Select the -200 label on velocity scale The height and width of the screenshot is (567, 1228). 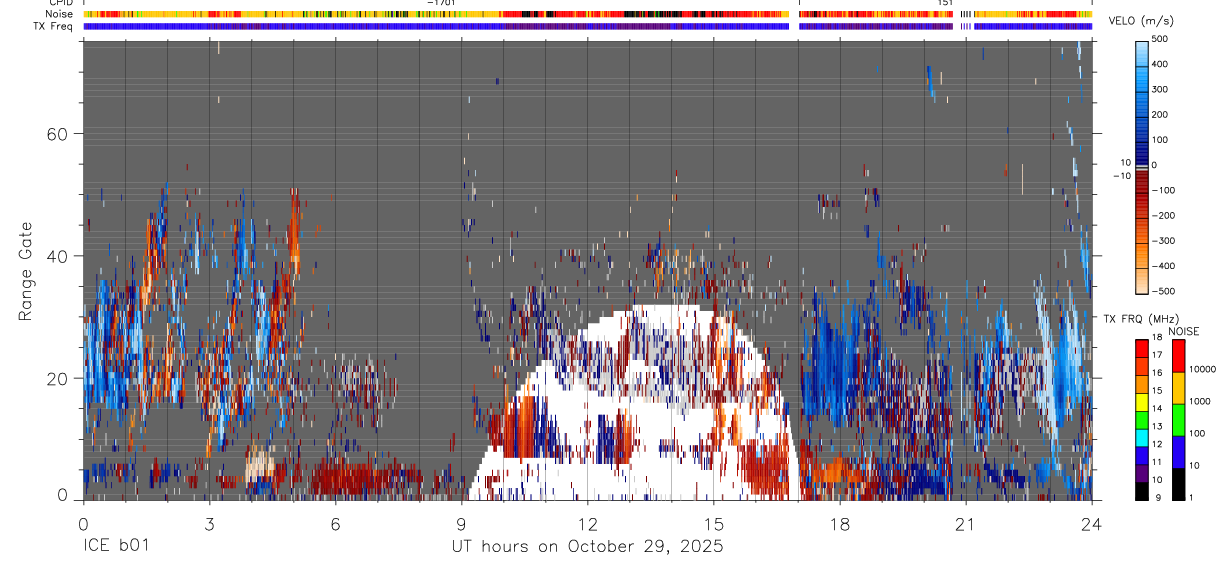(x=1164, y=216)
